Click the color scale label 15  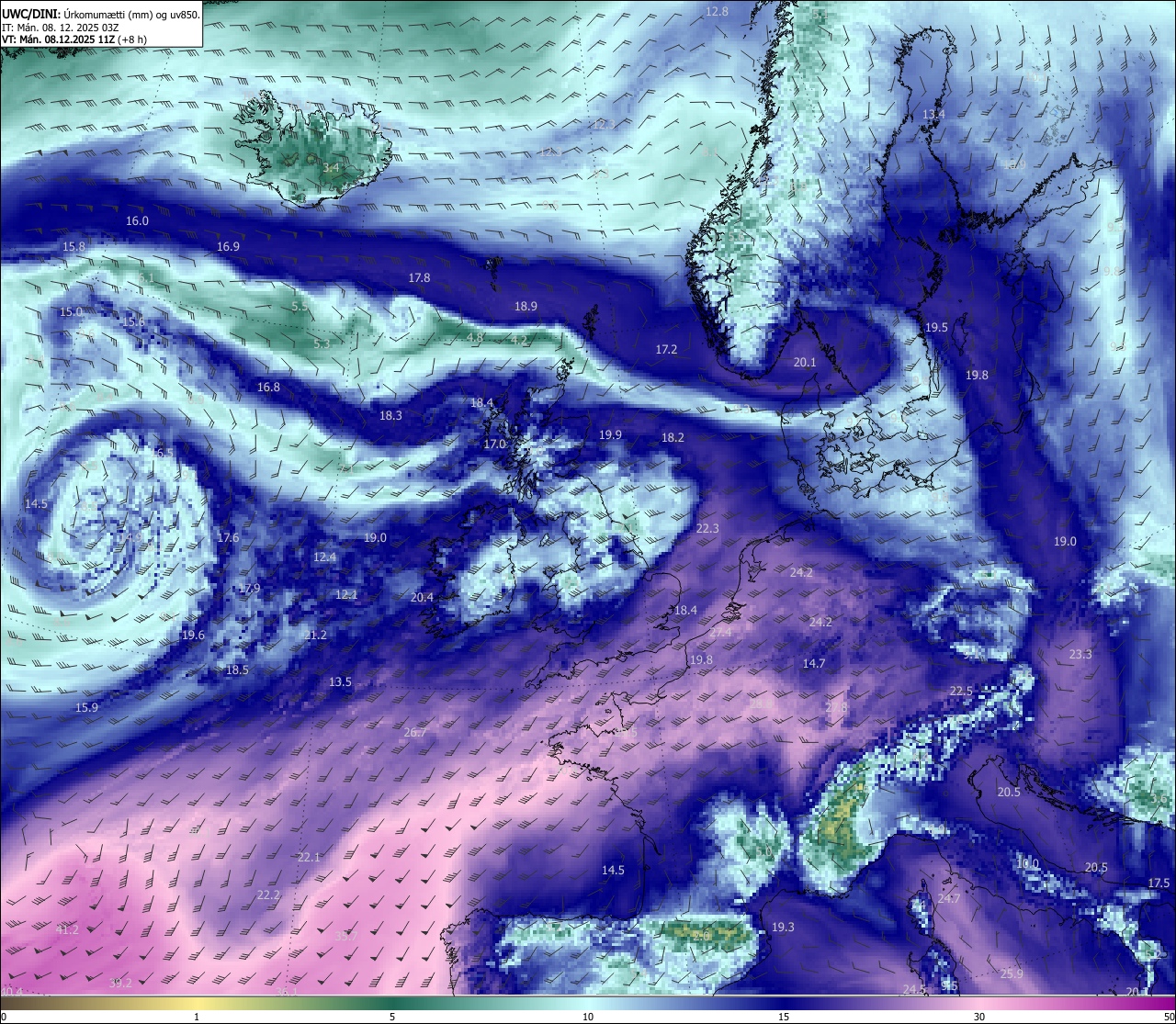(x=784, y=1017)
